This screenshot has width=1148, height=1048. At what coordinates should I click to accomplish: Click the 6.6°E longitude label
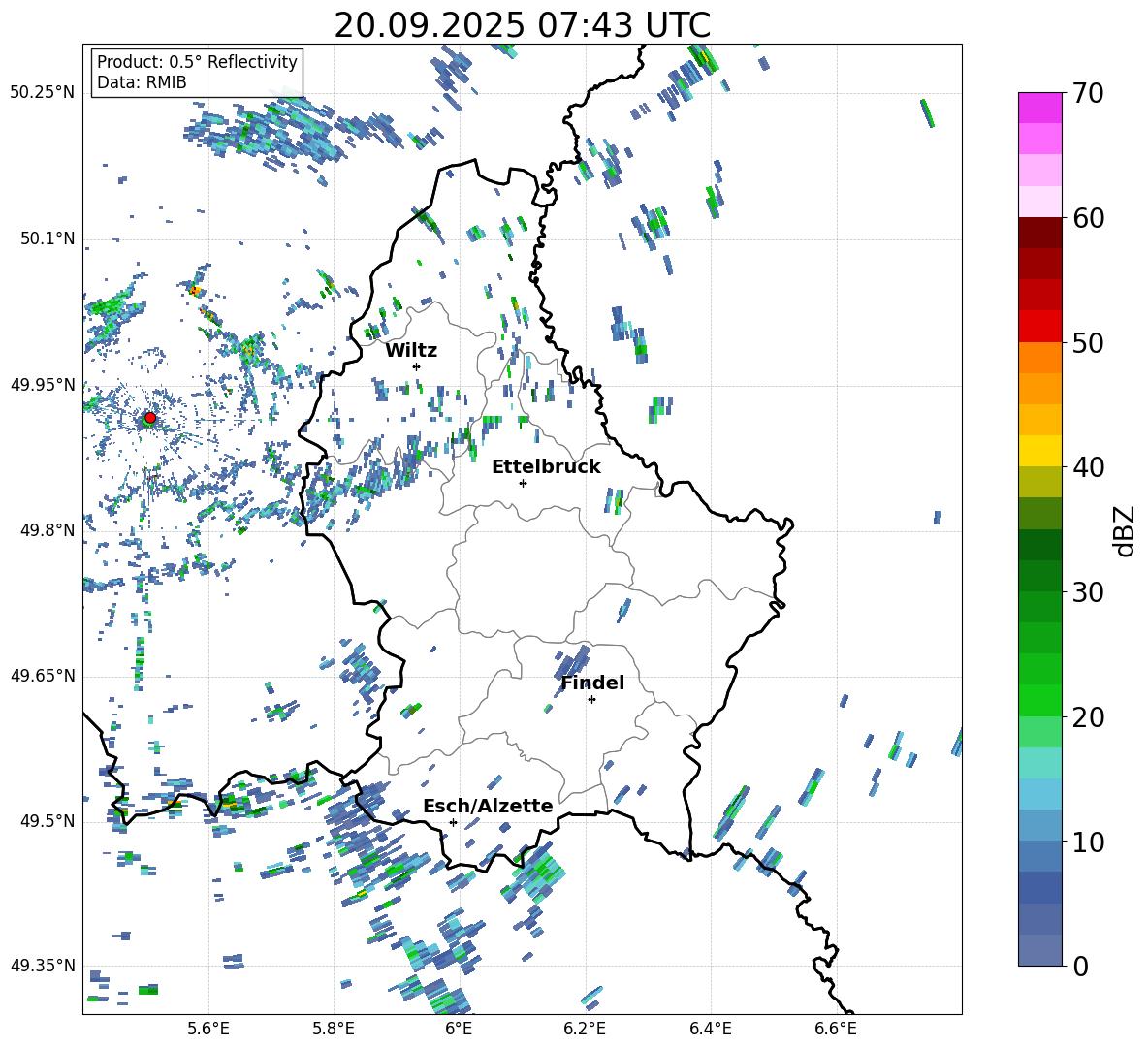tap(836, 1029)
